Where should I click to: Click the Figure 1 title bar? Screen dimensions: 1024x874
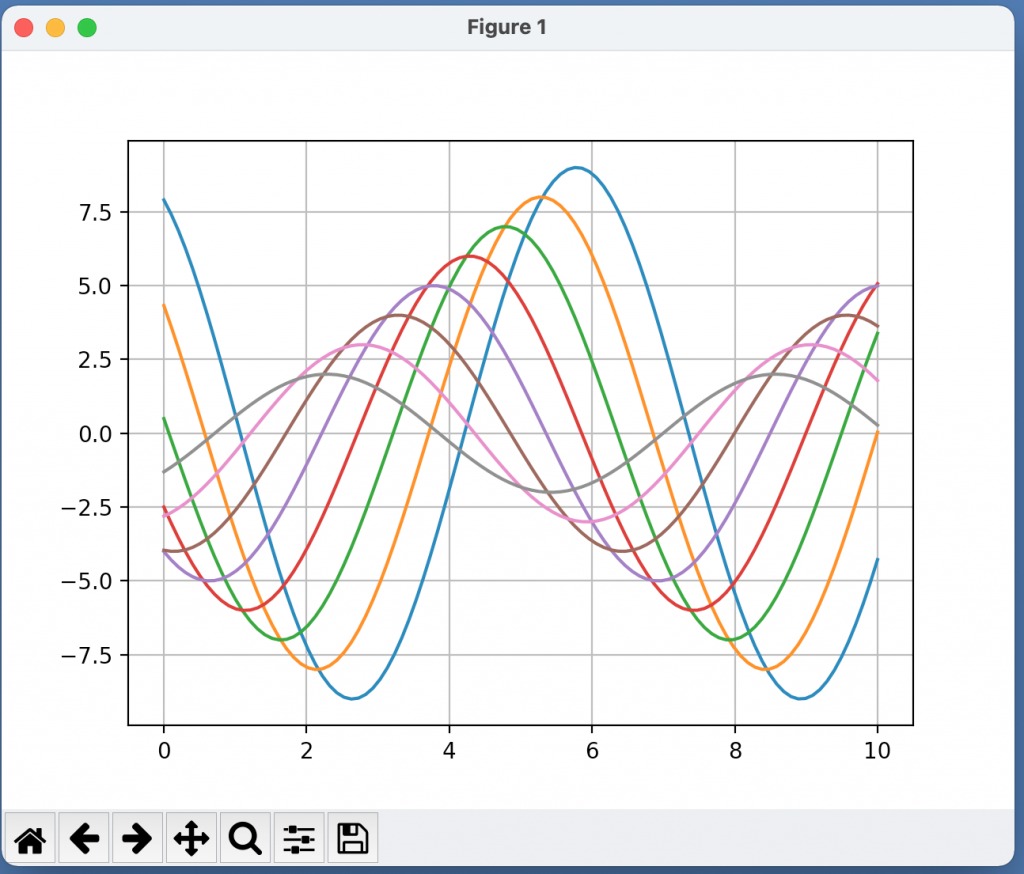click(507, 27)
